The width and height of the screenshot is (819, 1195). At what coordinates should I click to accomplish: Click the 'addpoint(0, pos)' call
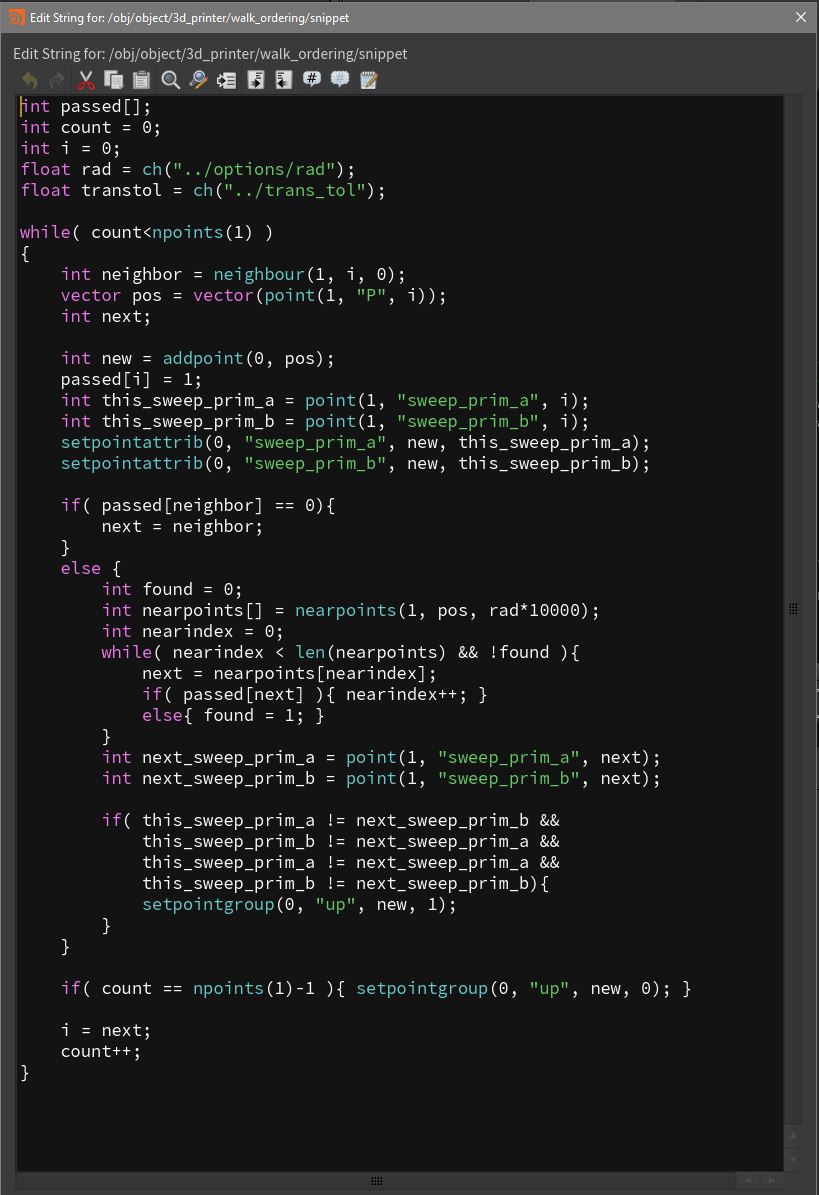[243, 358]
